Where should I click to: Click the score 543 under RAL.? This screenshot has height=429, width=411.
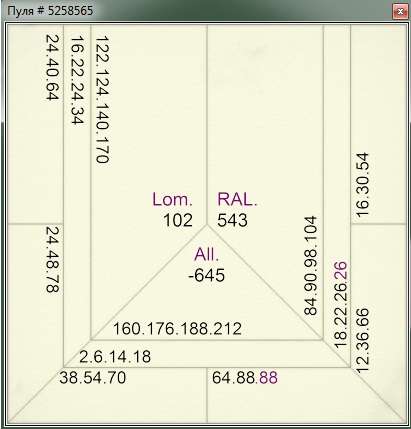(232, 220)
